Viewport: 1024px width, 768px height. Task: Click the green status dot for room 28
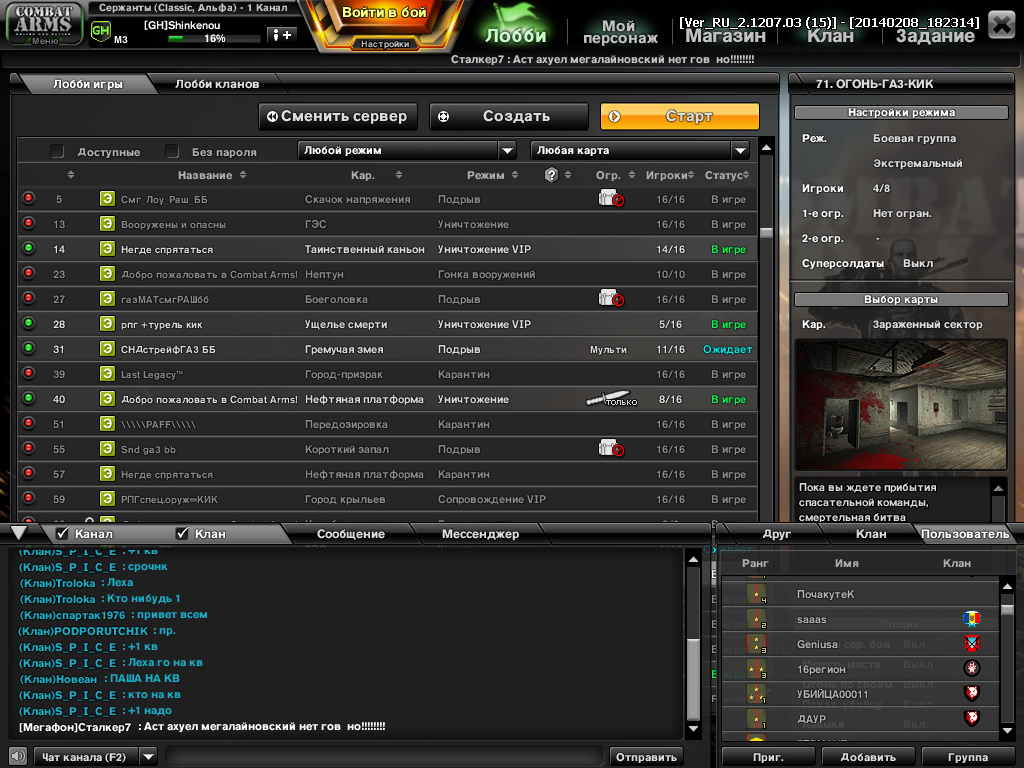pos(28,323)
